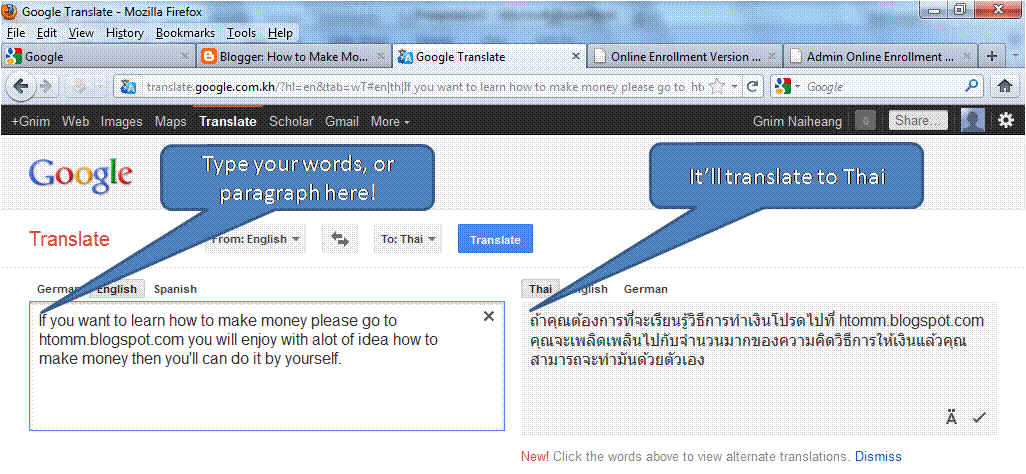Click the Thai translation output text
The image size is (1026, 474).
(x=756, y=340)
